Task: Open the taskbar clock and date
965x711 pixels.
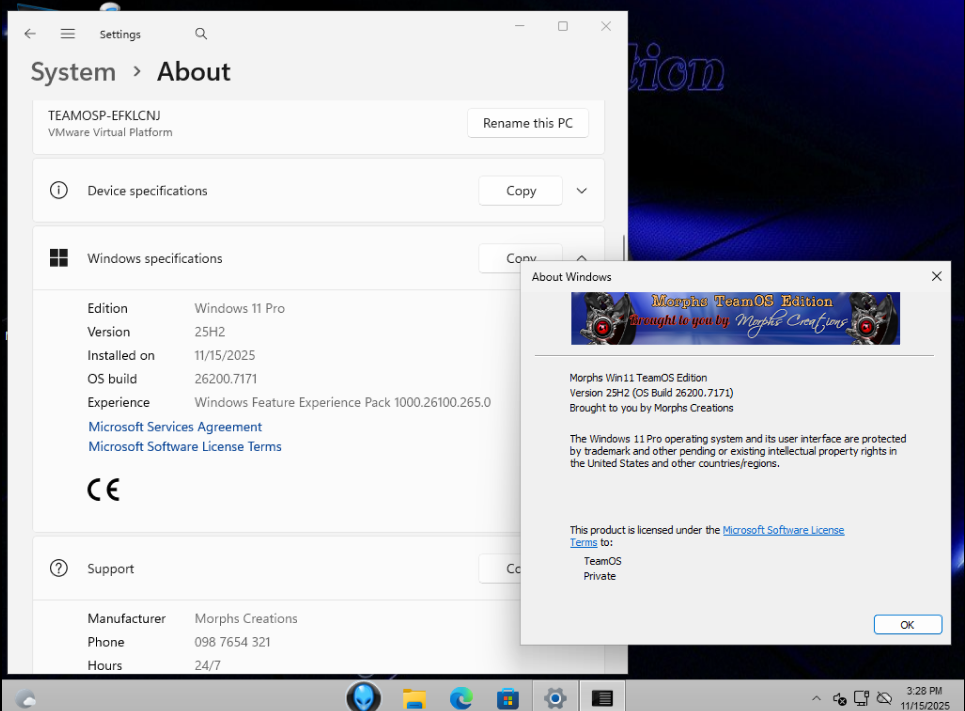Action: 924,698
